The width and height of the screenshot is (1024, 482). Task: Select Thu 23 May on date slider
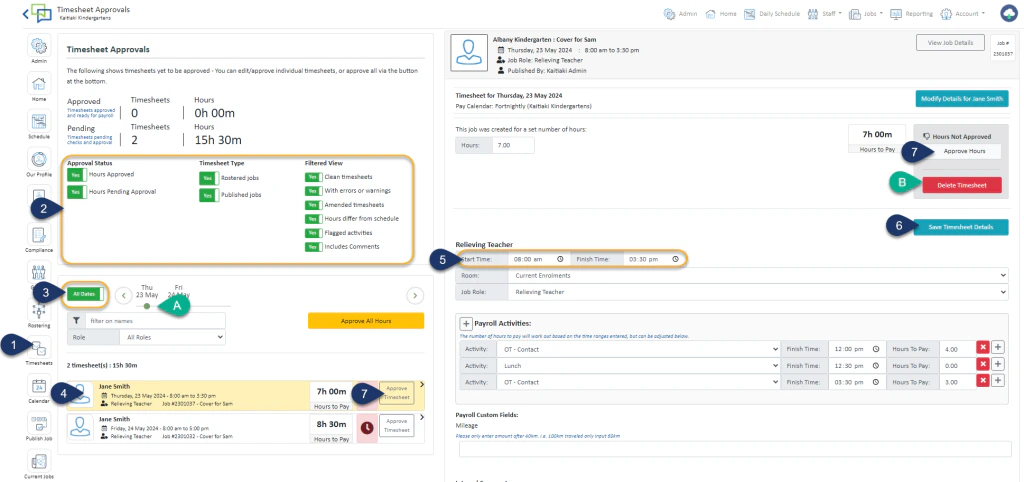point(147,306)
